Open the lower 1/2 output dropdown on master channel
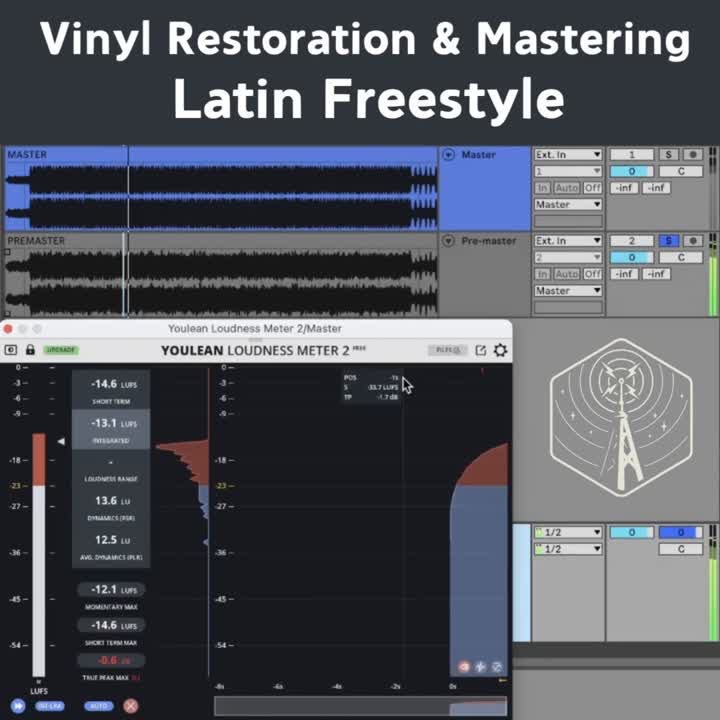Viewport: 720px width, 720px height. click(568, 549)
